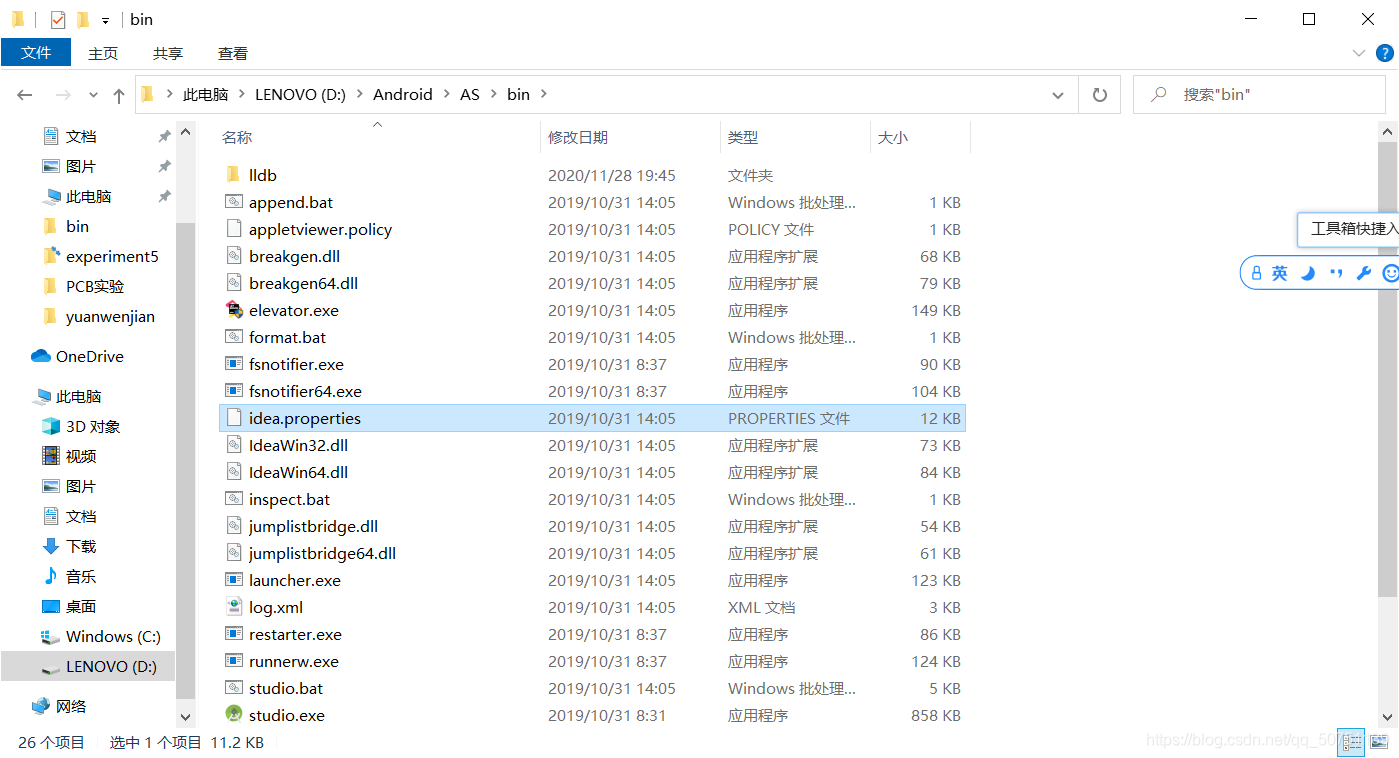The height and width of the screenshot is (758, 1399).
Task: Toggle IME punctuation mode icon
Action: (x=1335, y=273)
